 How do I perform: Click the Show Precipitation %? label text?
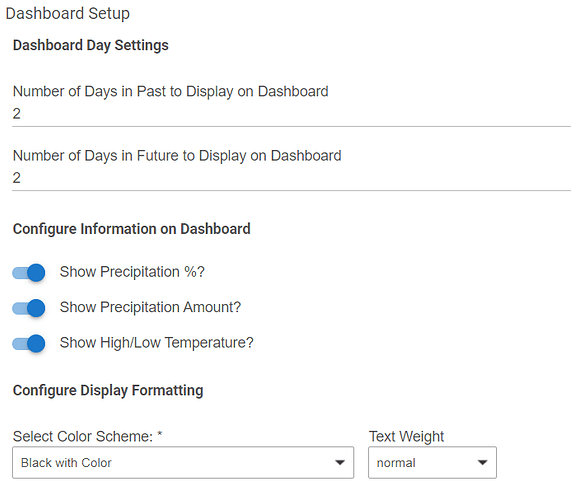point(132,272)
